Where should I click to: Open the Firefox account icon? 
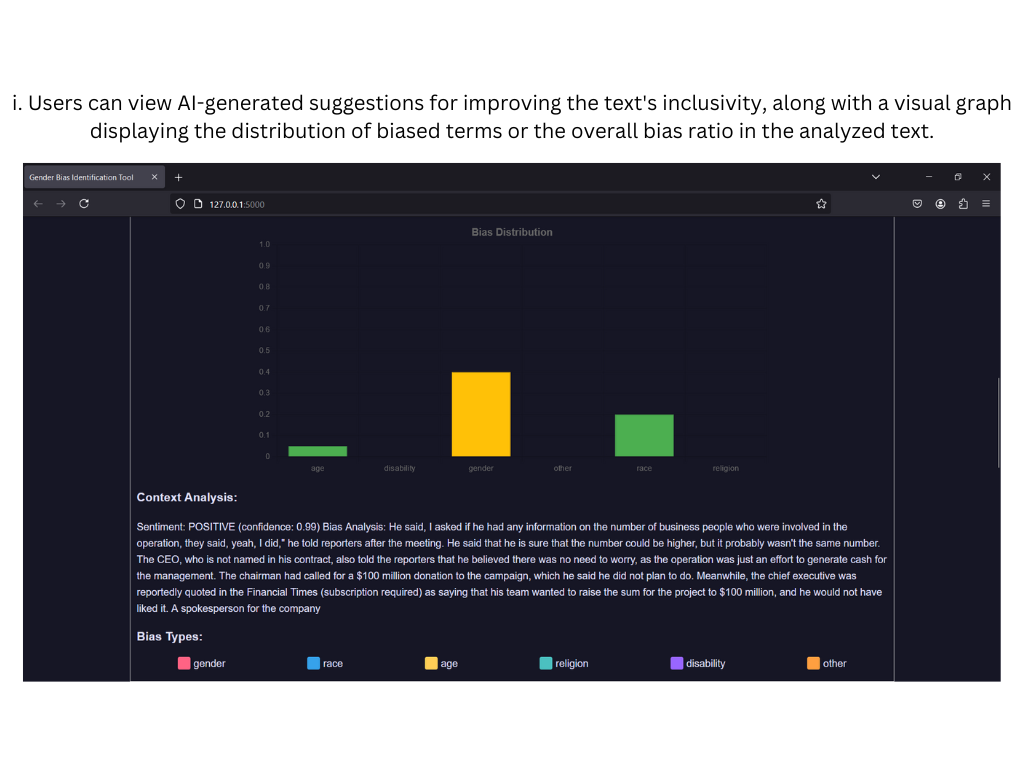(x=940, y=204)
